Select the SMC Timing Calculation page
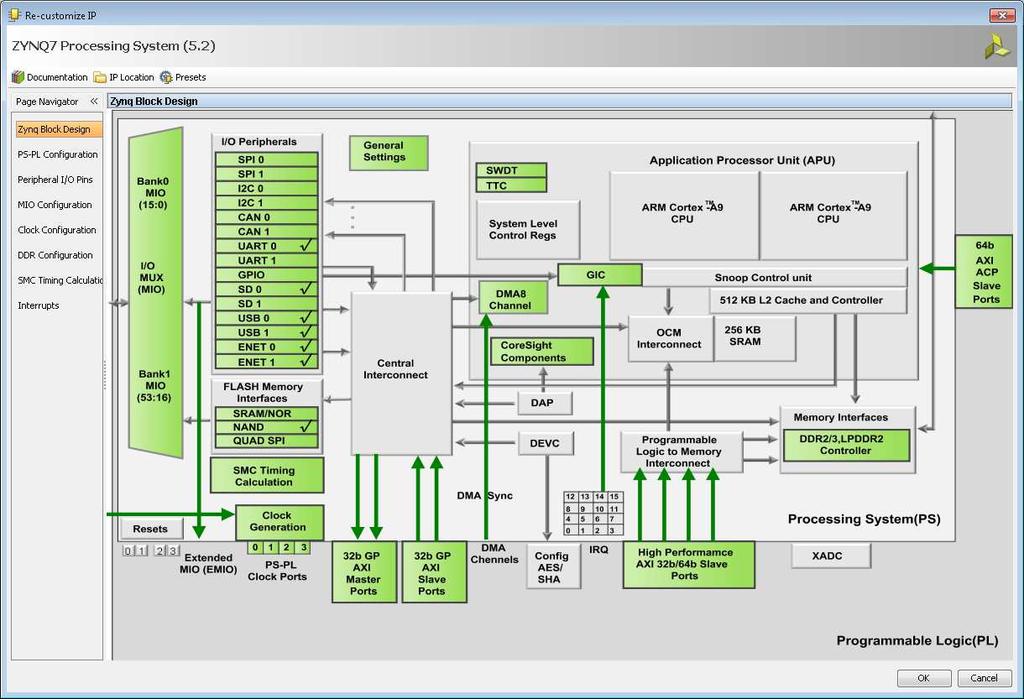Viewport: 1024px width, 699px height. [59, 280]
